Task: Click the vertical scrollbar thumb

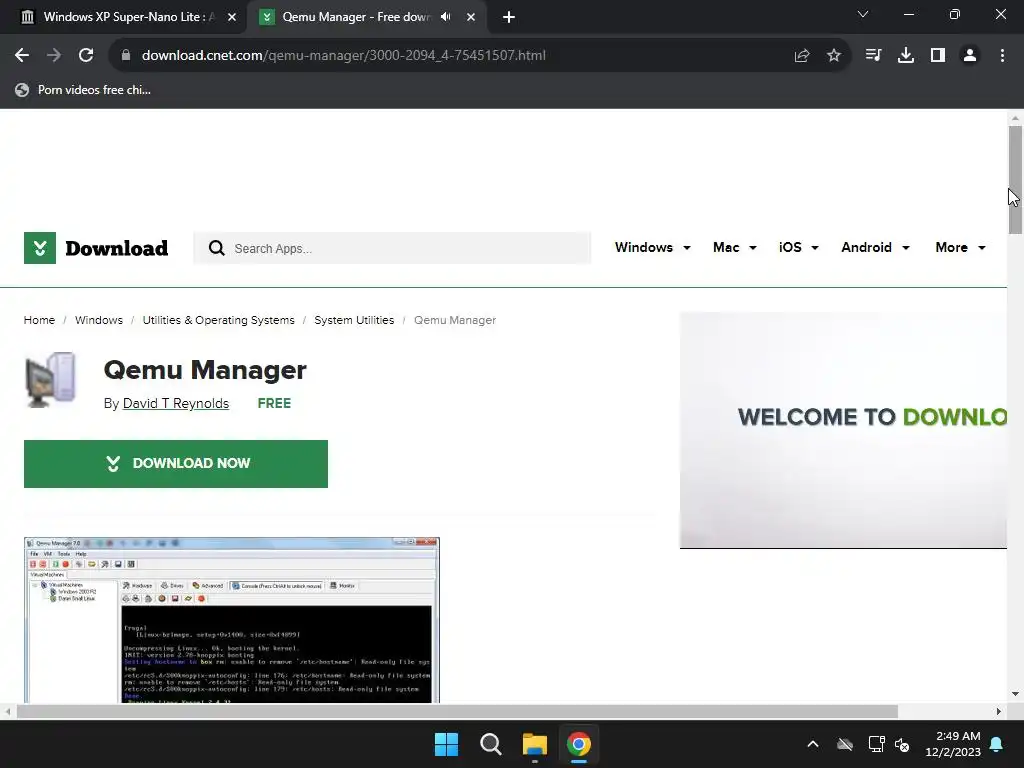Action: pos(1015,180)
